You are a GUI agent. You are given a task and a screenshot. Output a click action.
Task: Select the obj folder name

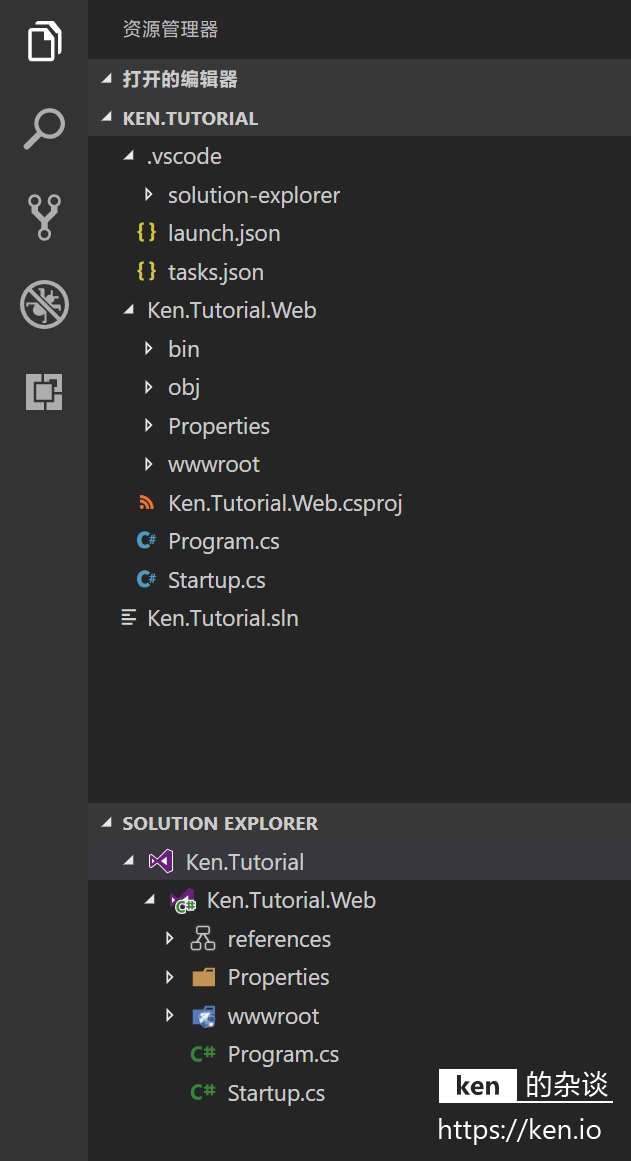pyautogui.click(x=184, y=387)
